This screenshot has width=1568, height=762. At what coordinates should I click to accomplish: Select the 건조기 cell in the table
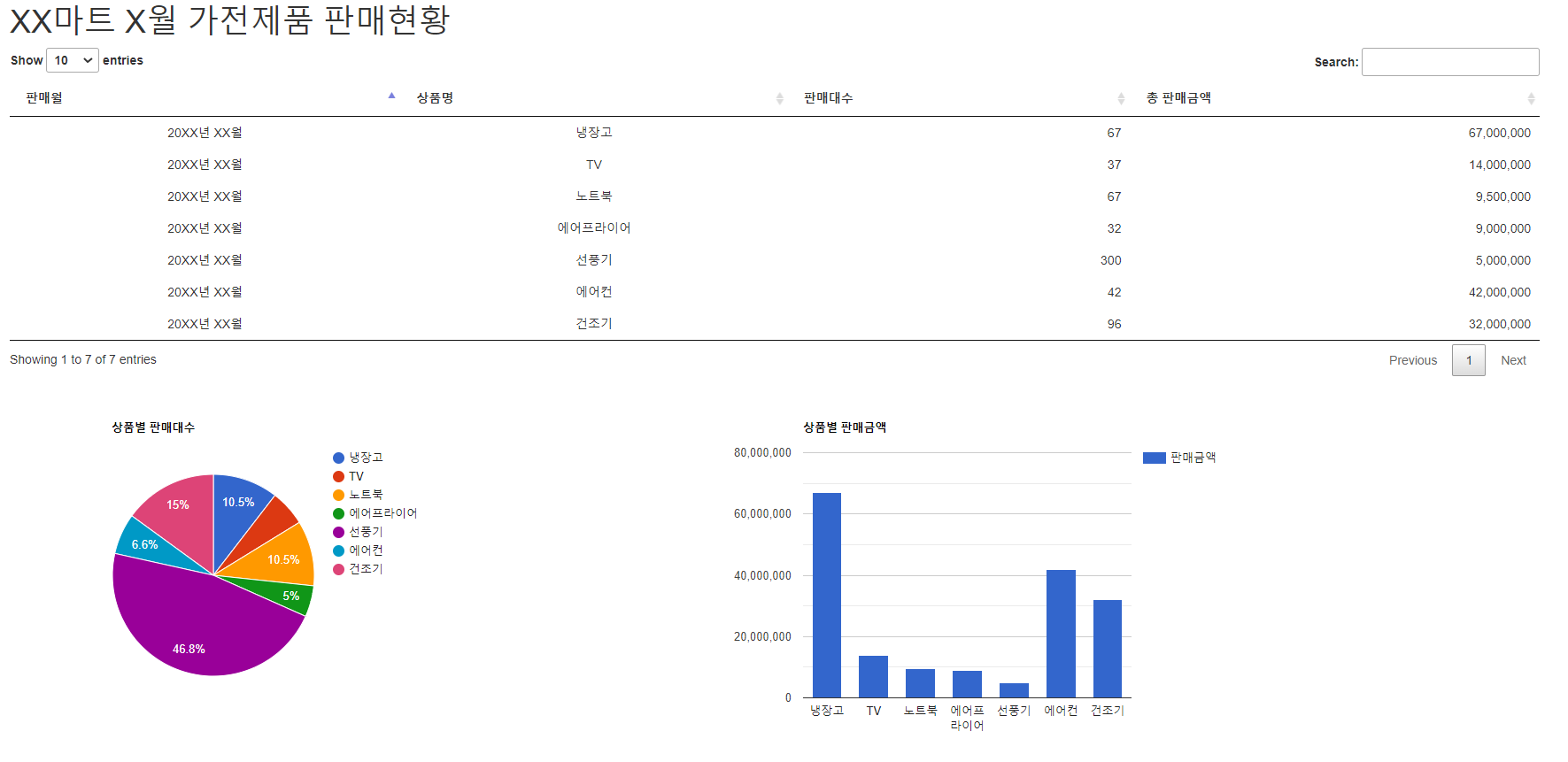[x=594, y=324]
